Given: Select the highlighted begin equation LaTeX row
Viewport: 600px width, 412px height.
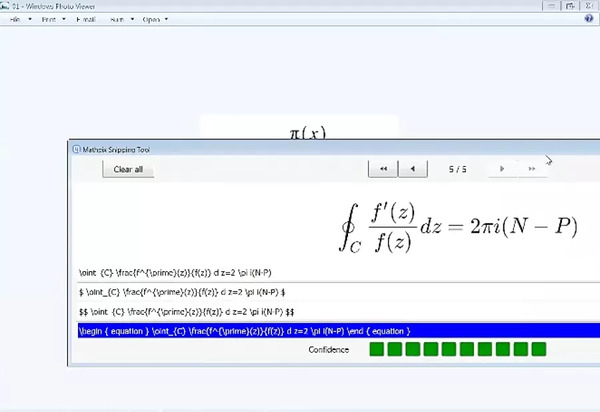Looking at the screenshot, I should 339,331.
